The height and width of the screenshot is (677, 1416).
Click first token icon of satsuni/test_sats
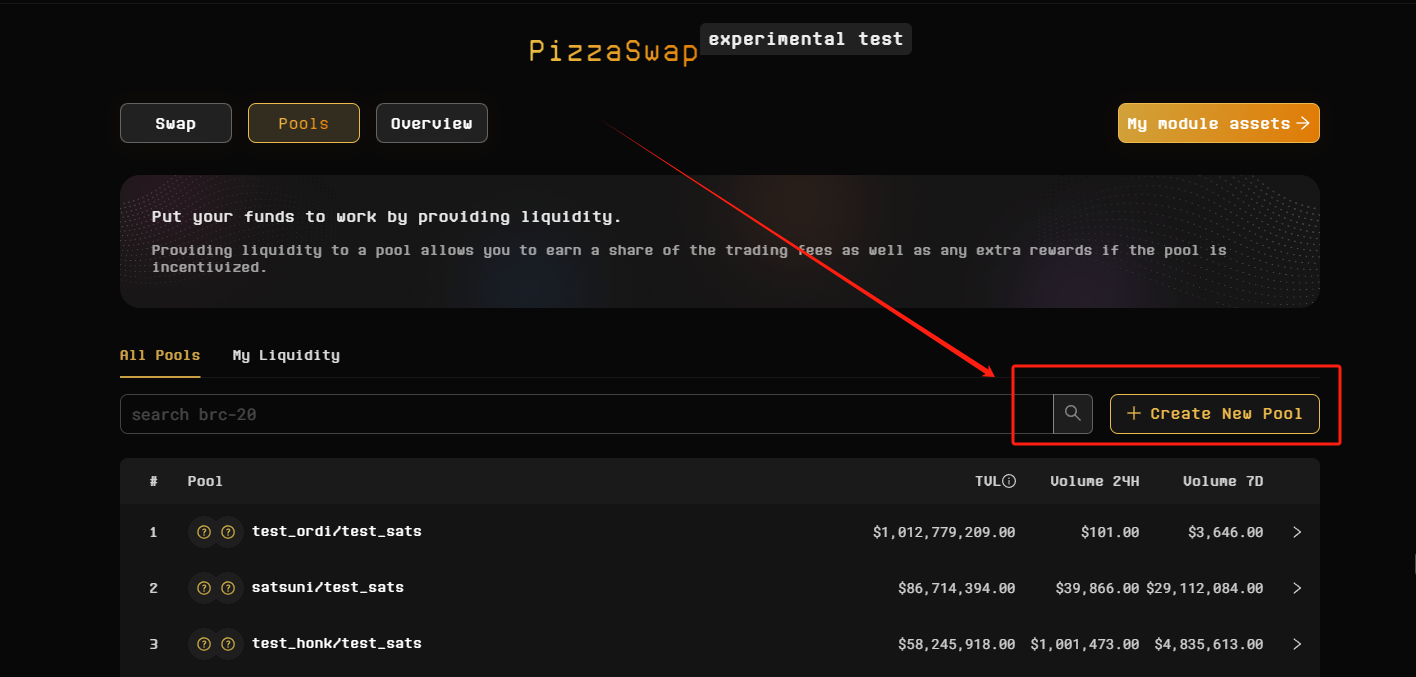(203, 588)
